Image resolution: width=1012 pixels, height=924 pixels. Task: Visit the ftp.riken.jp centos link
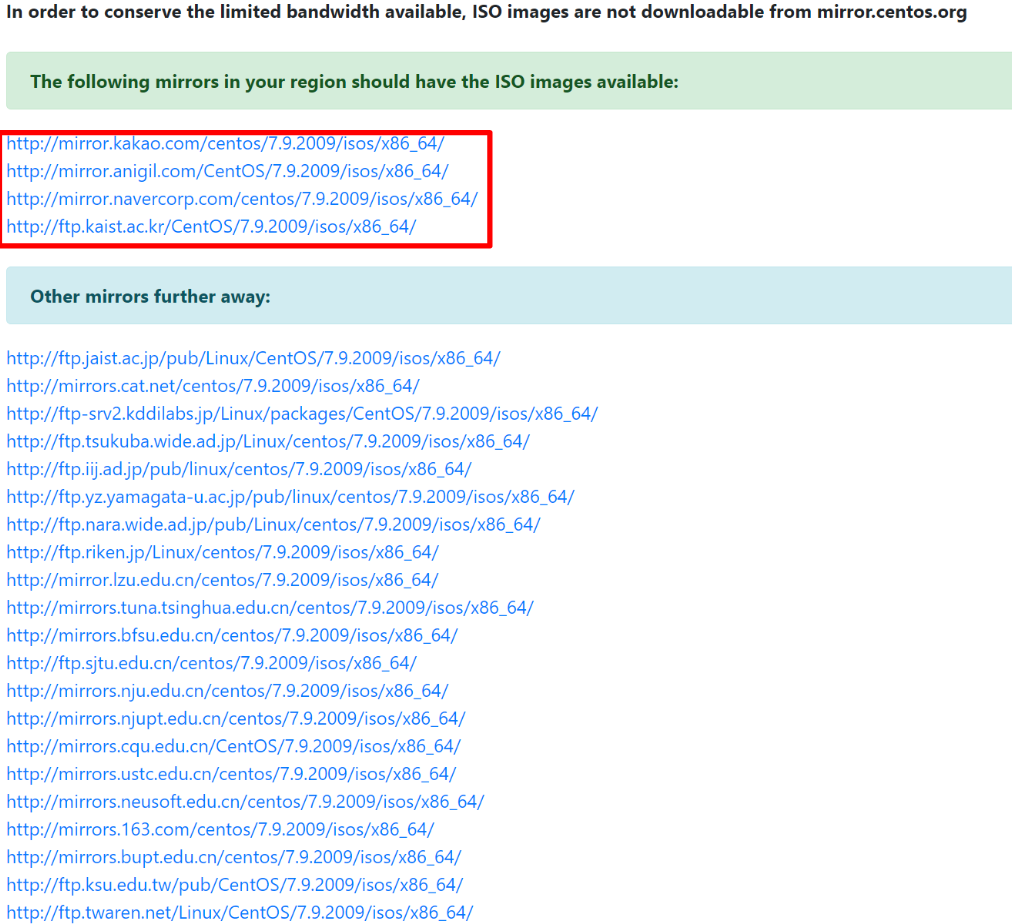[x=223, y=552]
